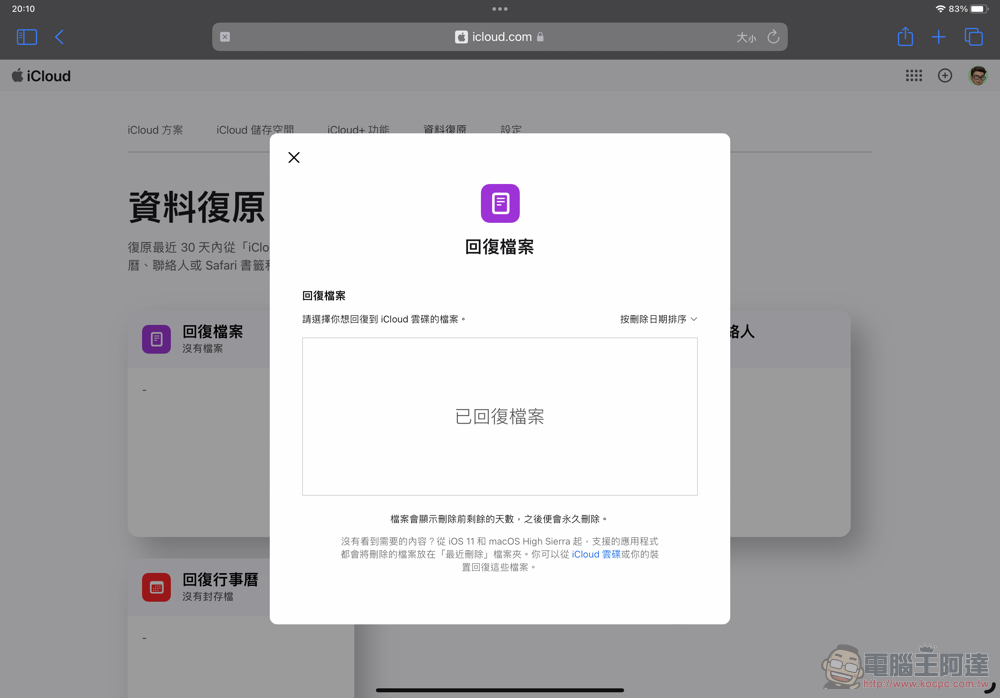
Task: Go to iCloud home via logo
Action: coord(42,76)
